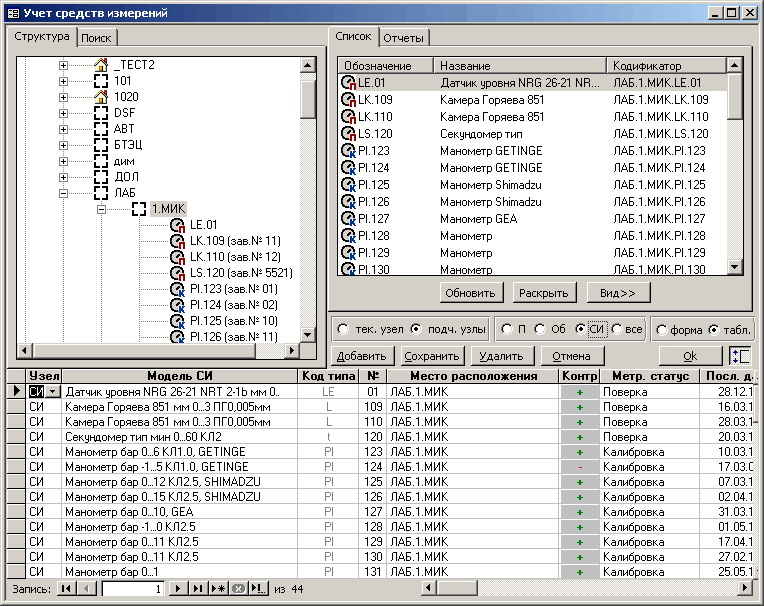This screenshot has width=764, height=606.
Task: Choose the 'все' radio option
Action: pyautogui.click(x=619, y=329)
